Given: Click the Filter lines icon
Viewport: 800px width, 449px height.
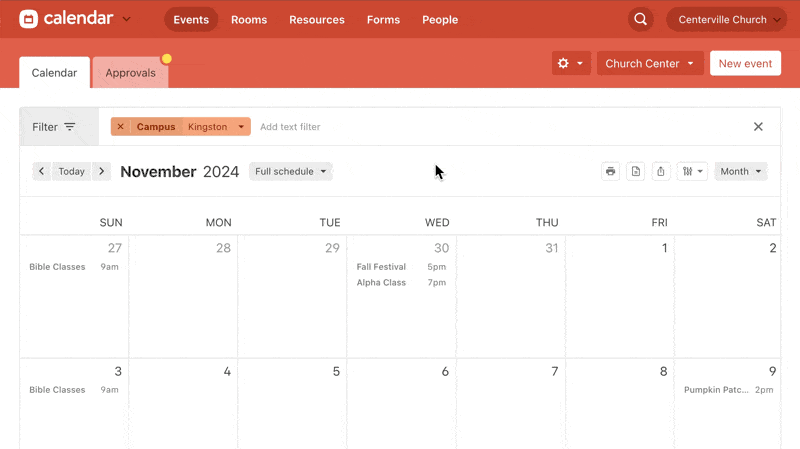Looking at the screenshot, I should [70, 127].
